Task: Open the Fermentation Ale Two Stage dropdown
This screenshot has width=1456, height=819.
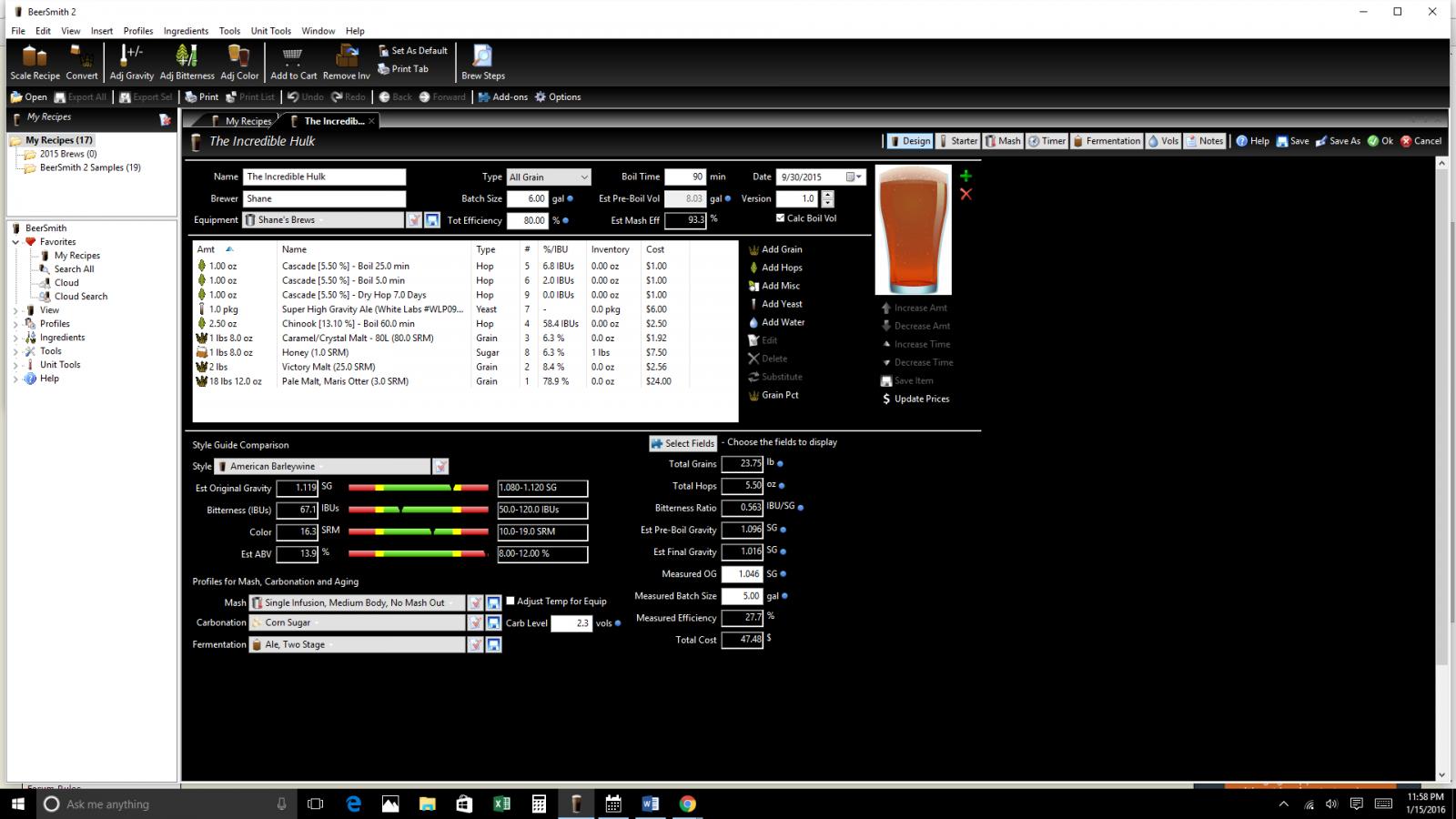Action: coord(357,644)
